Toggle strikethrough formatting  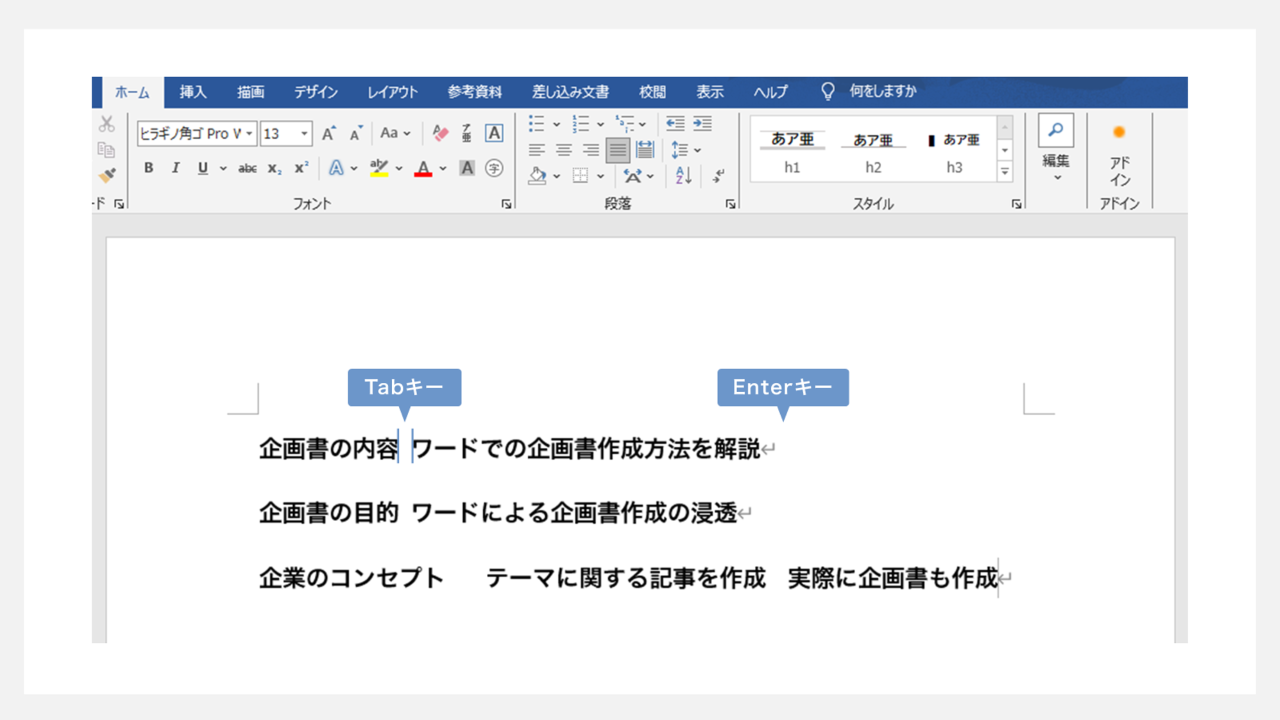(247, 168)
